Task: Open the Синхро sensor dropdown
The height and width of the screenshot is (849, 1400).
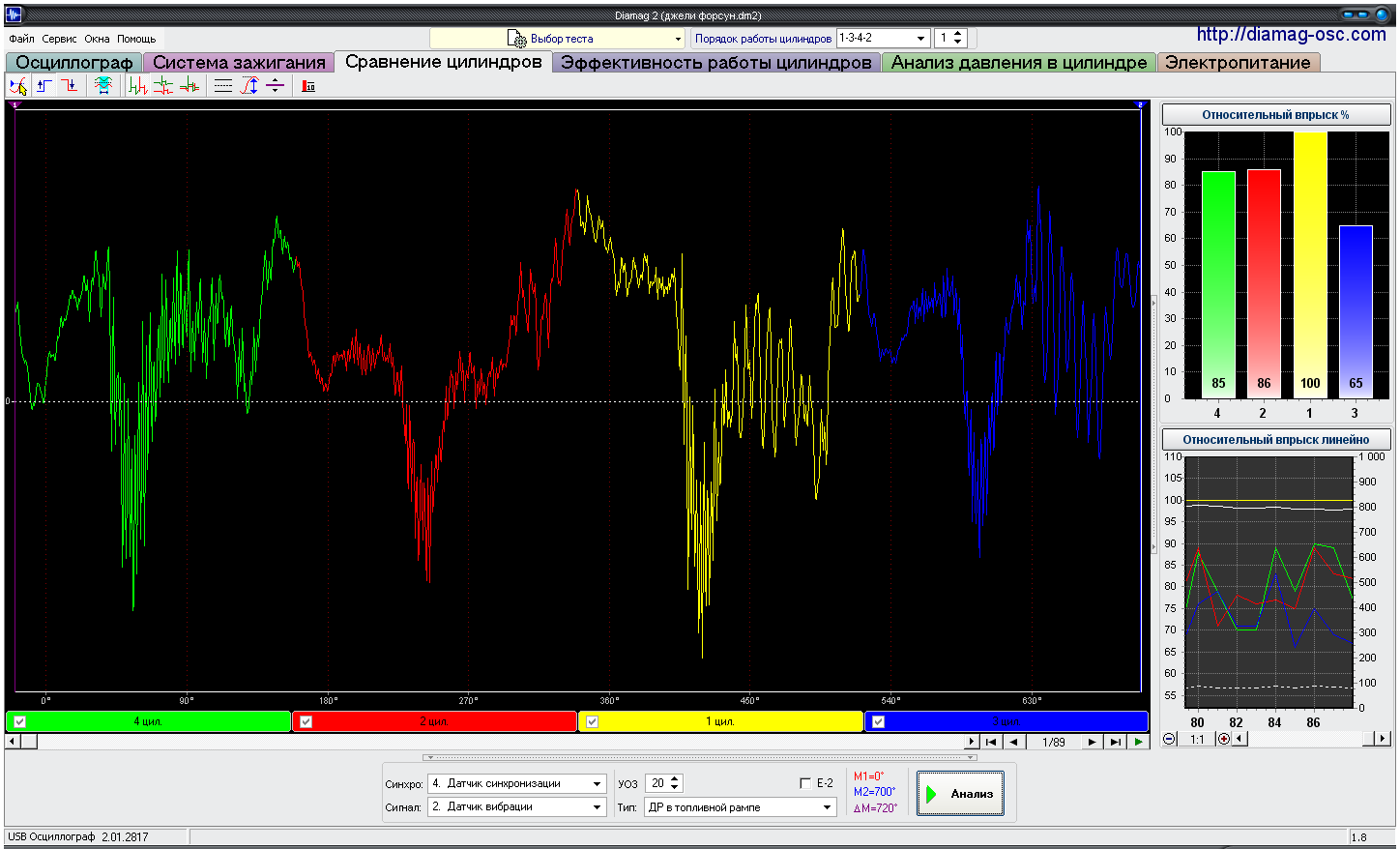Action: pyautogui.click(x=517, y=783)
